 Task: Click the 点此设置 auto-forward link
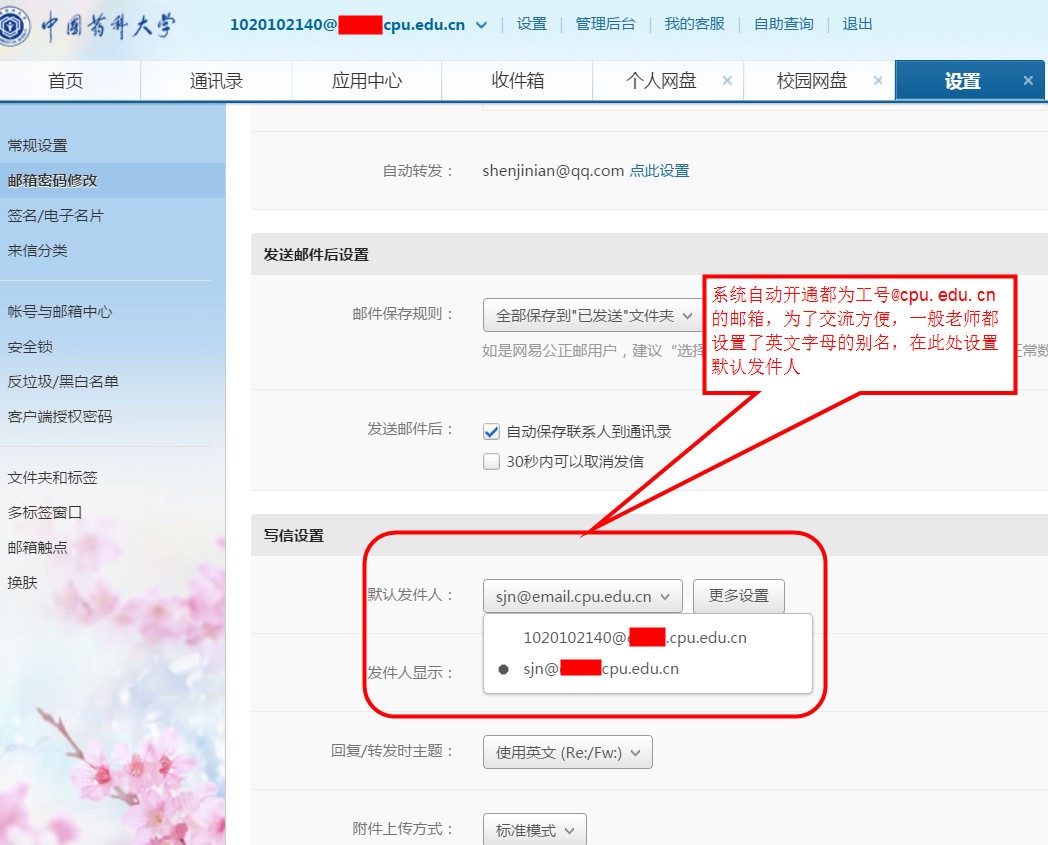click(659, 171)
